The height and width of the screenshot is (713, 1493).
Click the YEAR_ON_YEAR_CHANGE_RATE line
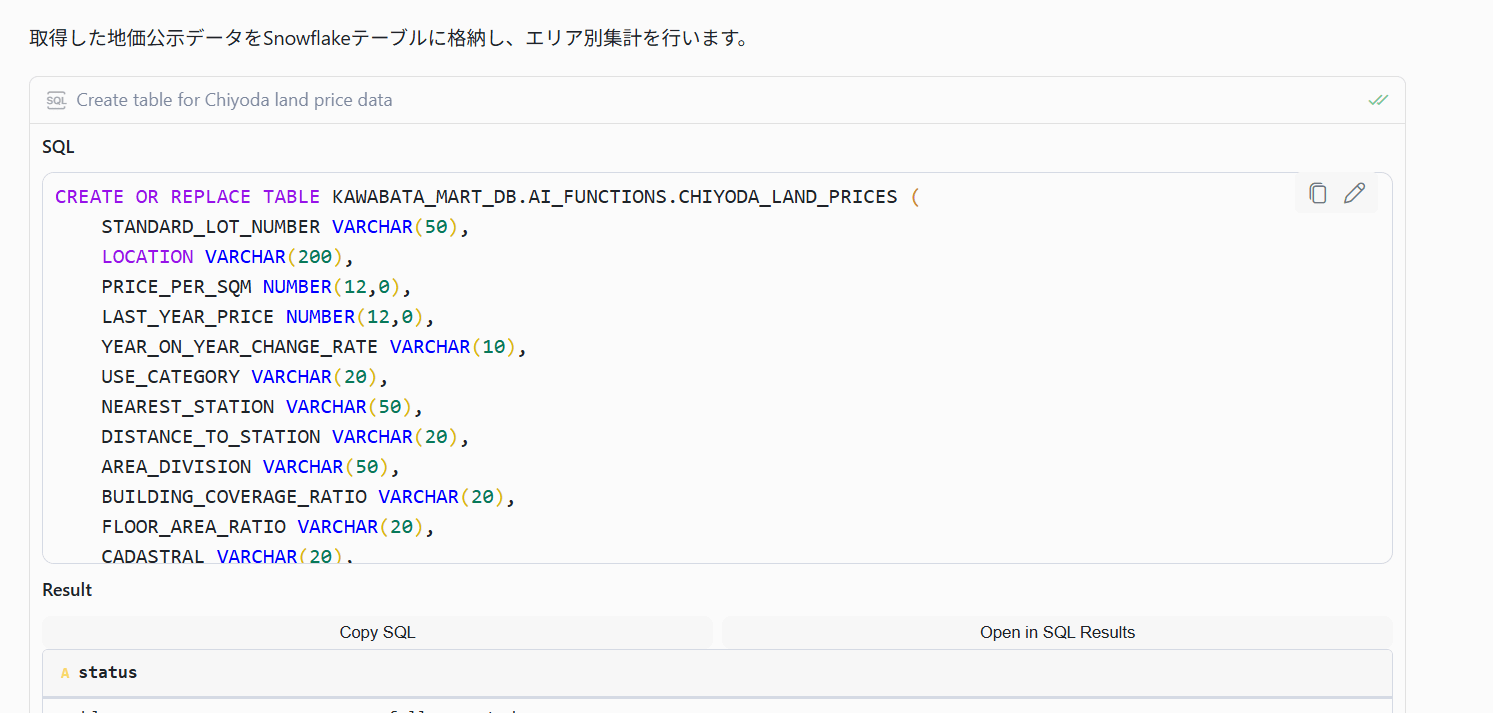coord(314,347)
